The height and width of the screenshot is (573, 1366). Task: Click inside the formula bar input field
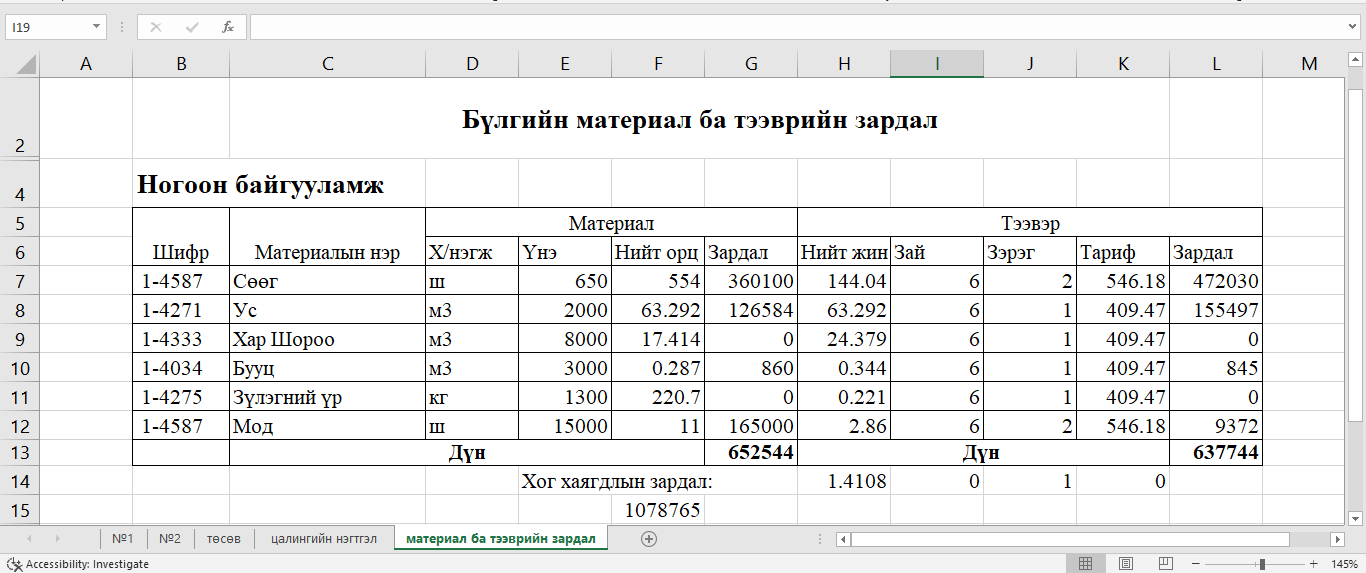point(800,27)
